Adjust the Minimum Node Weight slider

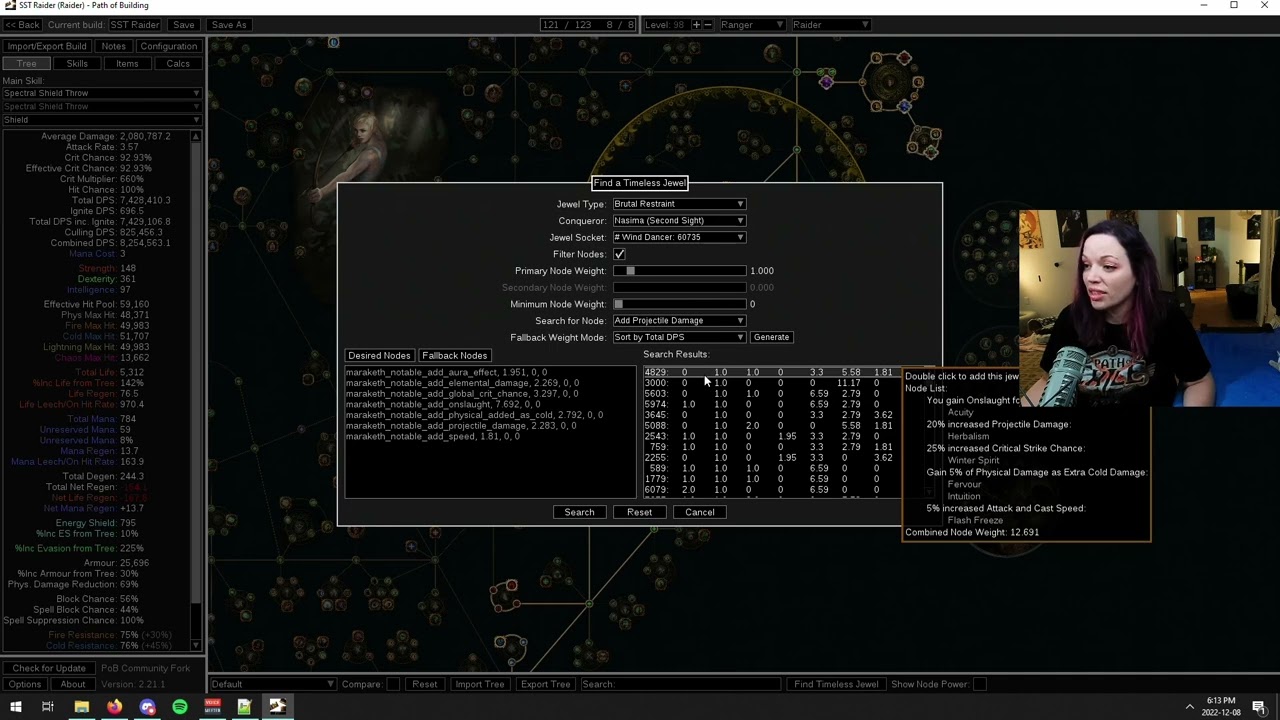[679, 304]
